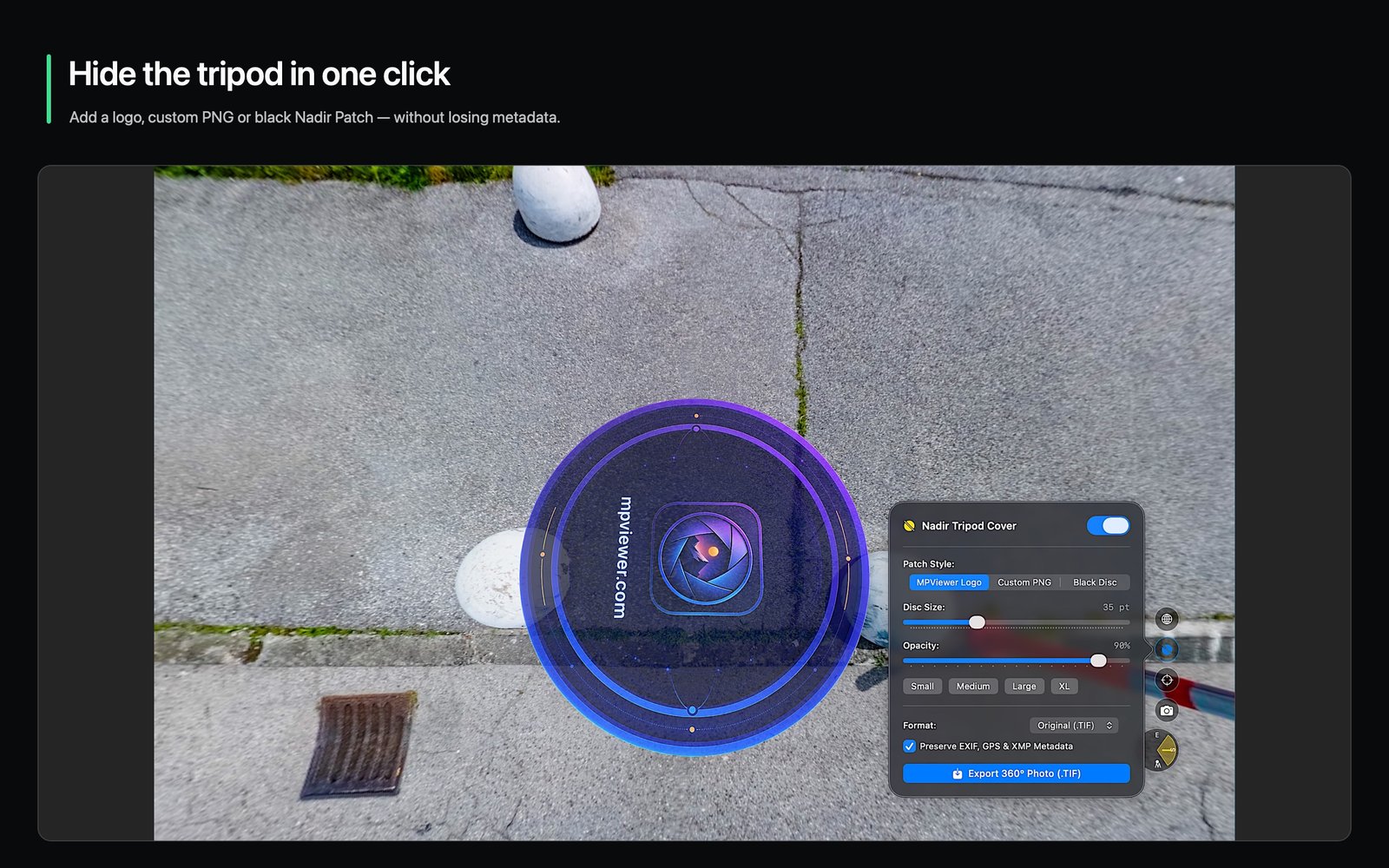Click the 'Hide the tripod in one click' heading

coord(259,75)
